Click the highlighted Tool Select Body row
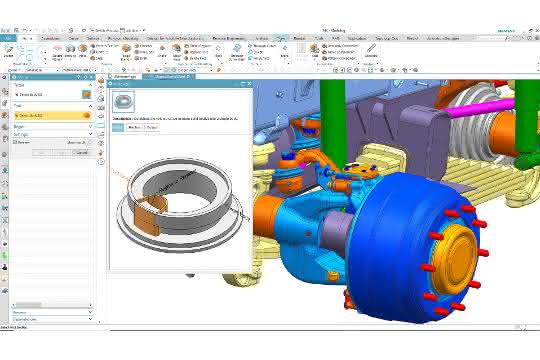The height and width of the screenshot is (360, 540). click(x=53, y=116)
